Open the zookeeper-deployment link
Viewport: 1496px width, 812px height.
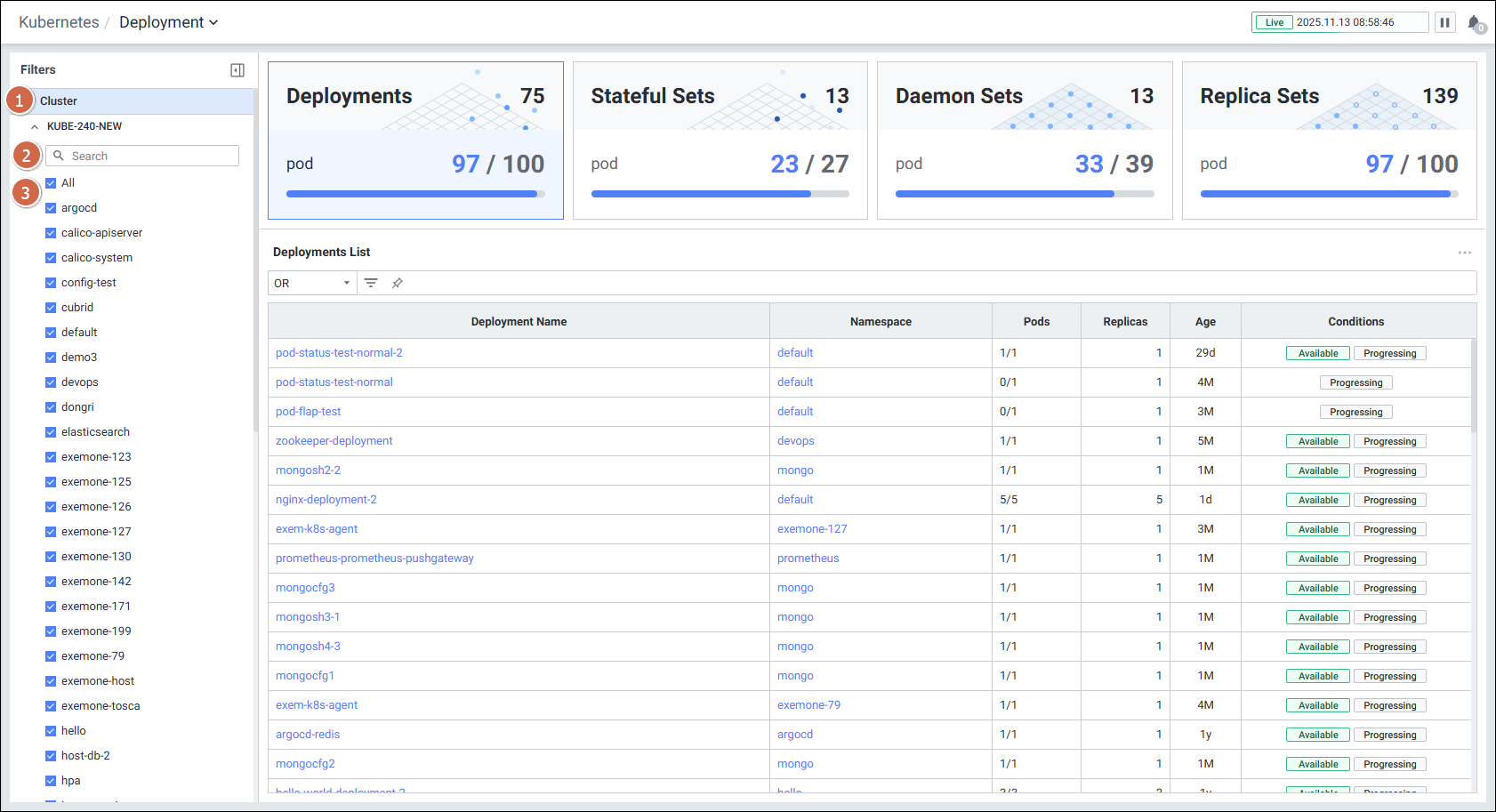334,441
